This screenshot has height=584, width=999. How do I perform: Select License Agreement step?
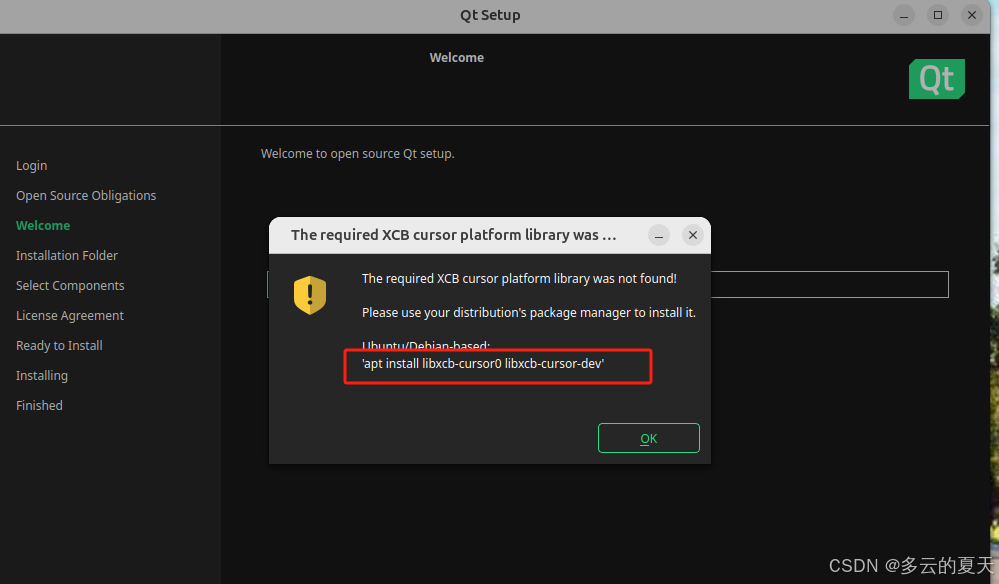pos(70,315)
